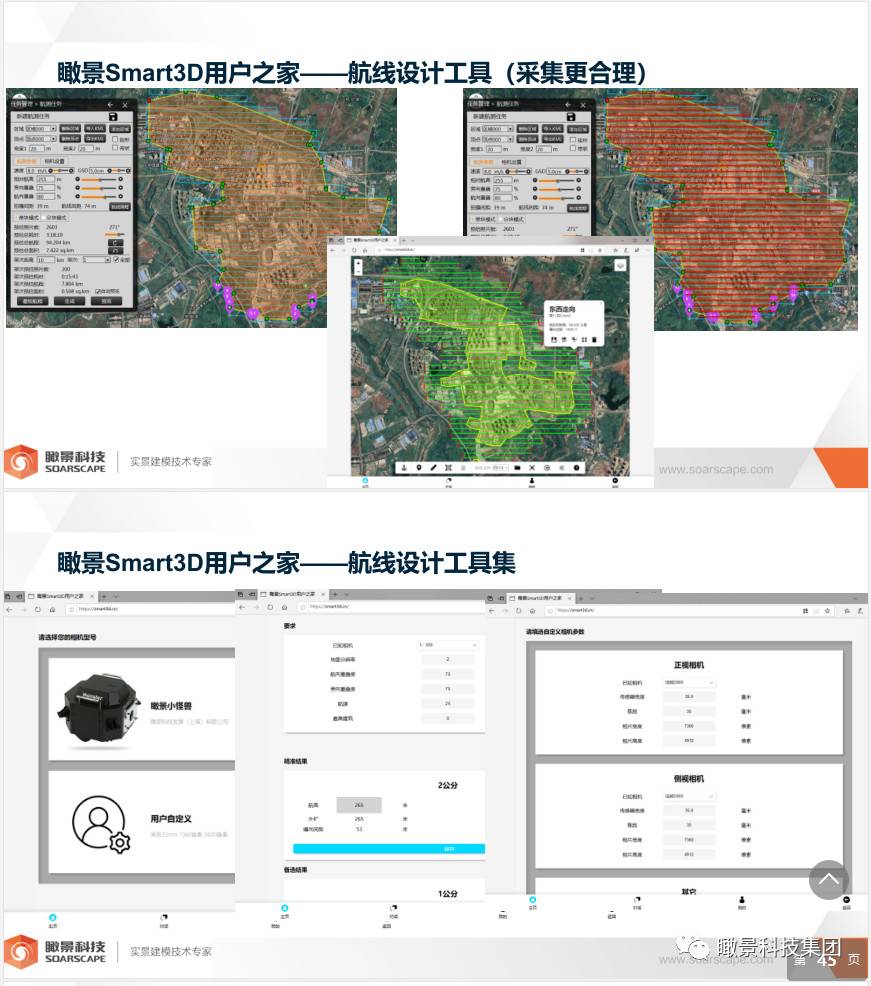
Task: Choose the 瞰景小怪兽 camera card
Action: (x=141, y=709)
